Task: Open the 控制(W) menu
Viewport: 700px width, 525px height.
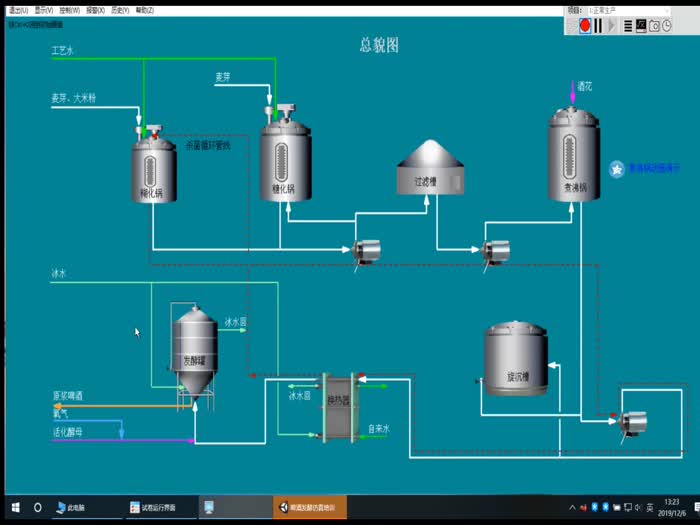Action: click(x=69, y=9)
